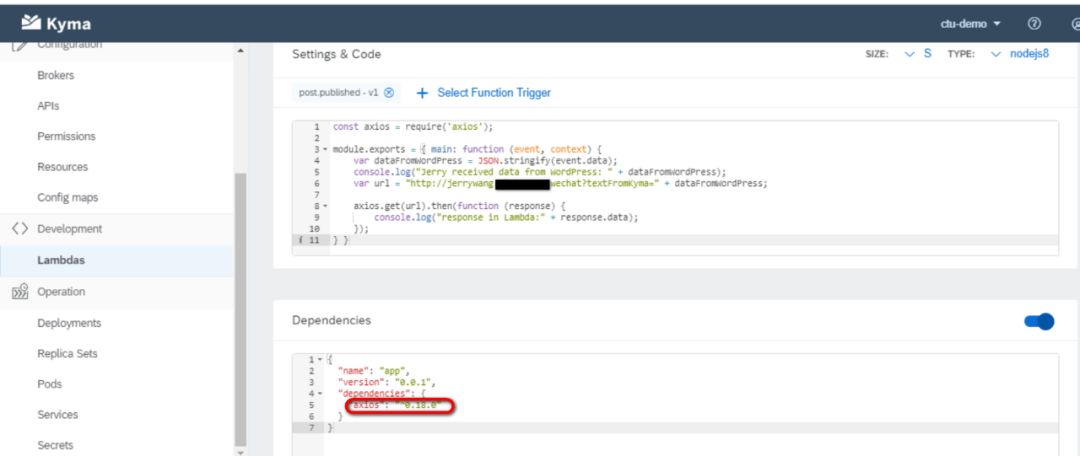Click the Operation section icon
1080x456 pixels.
click(19, 292)
